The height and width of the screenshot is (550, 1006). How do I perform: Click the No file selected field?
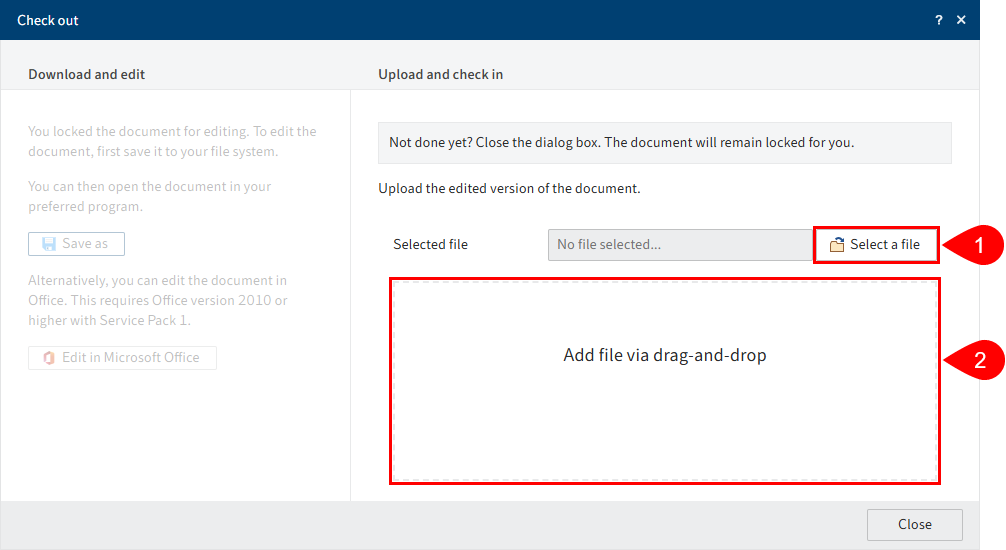(681, 245)
